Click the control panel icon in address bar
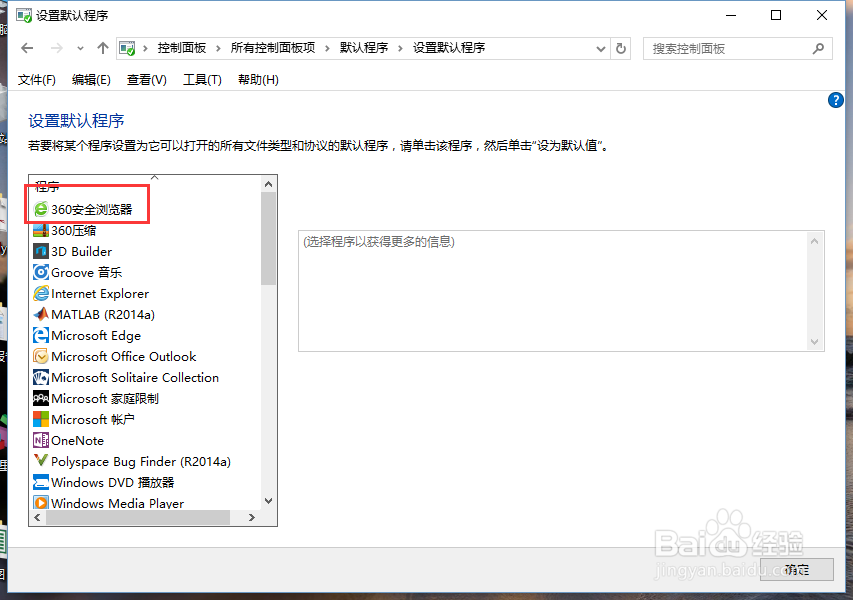The height and width of the screenshot is (600, 853). coord(127,48)
